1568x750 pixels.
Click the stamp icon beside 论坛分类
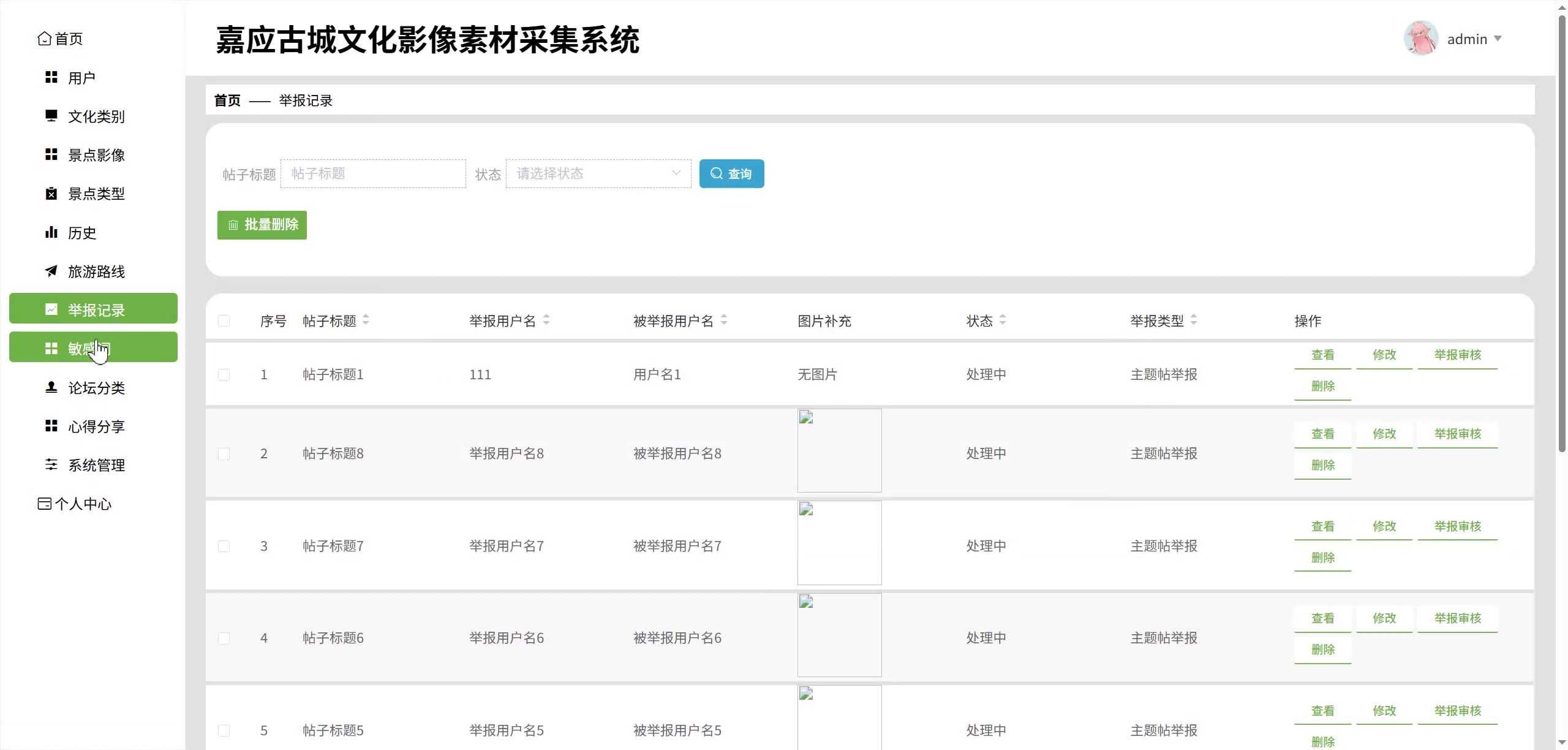[x=51, y=387]
